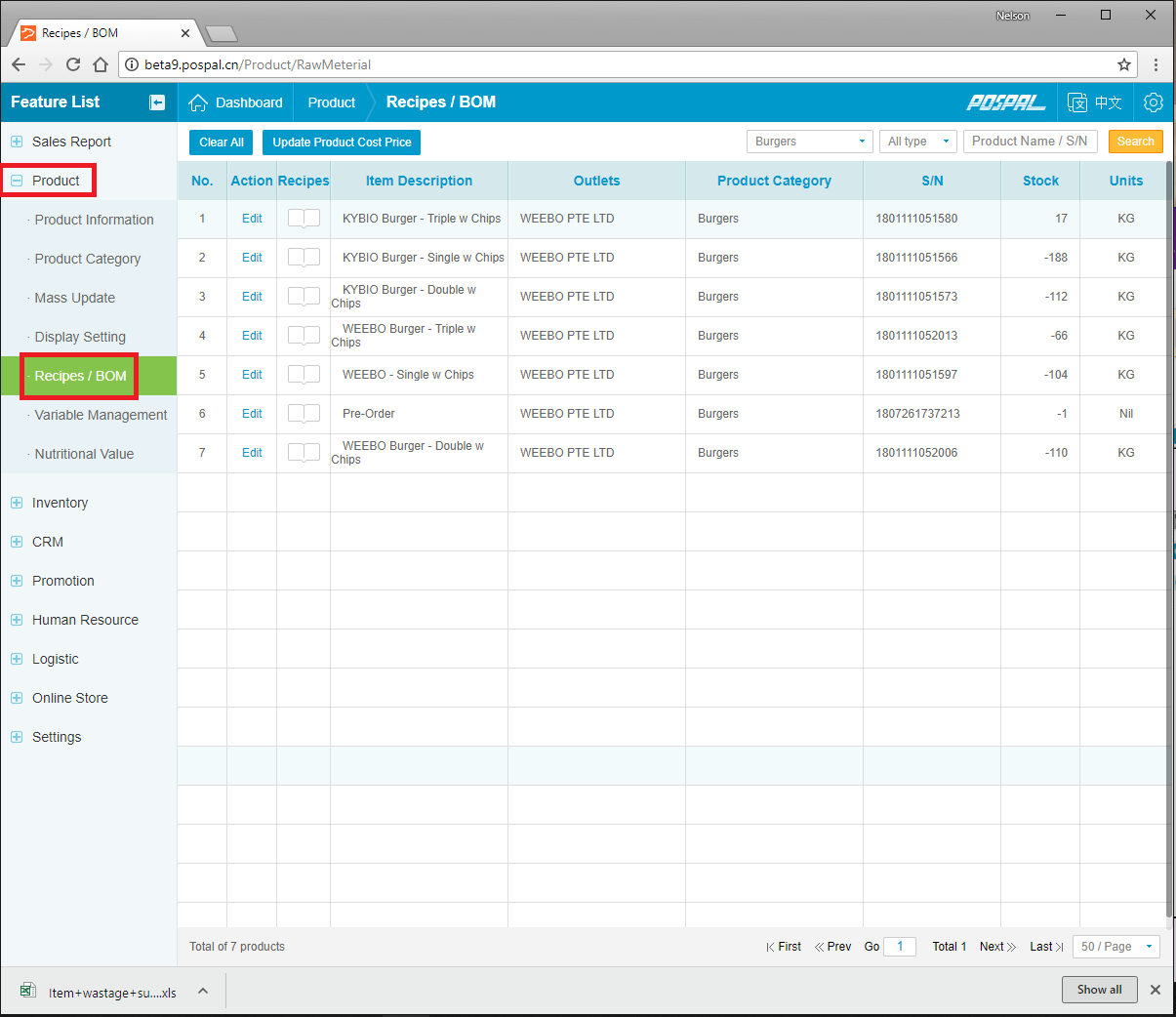The image size is (1176, 1017).
Task: Click Edit for Pre-Order row
Action: (252, 414)
